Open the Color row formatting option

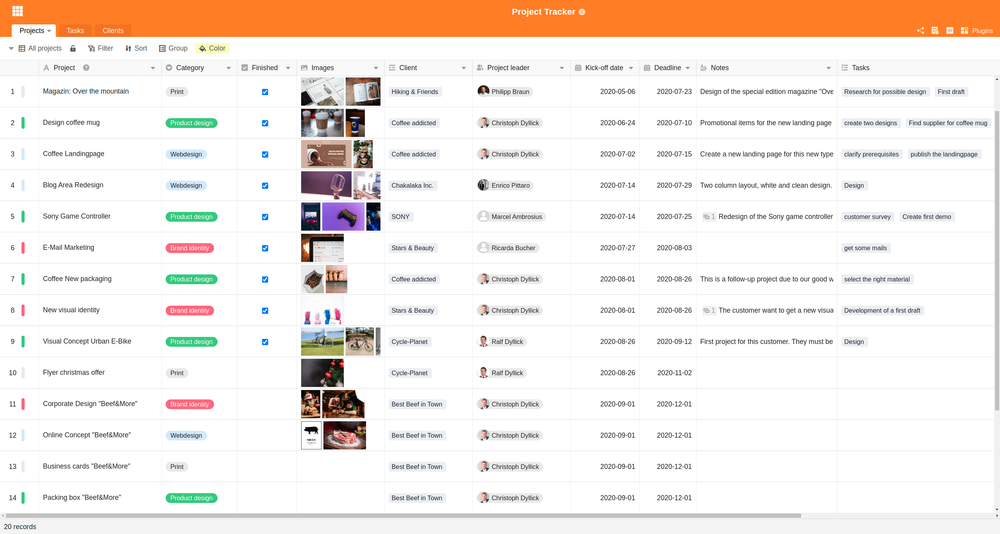tap(212, 48)
